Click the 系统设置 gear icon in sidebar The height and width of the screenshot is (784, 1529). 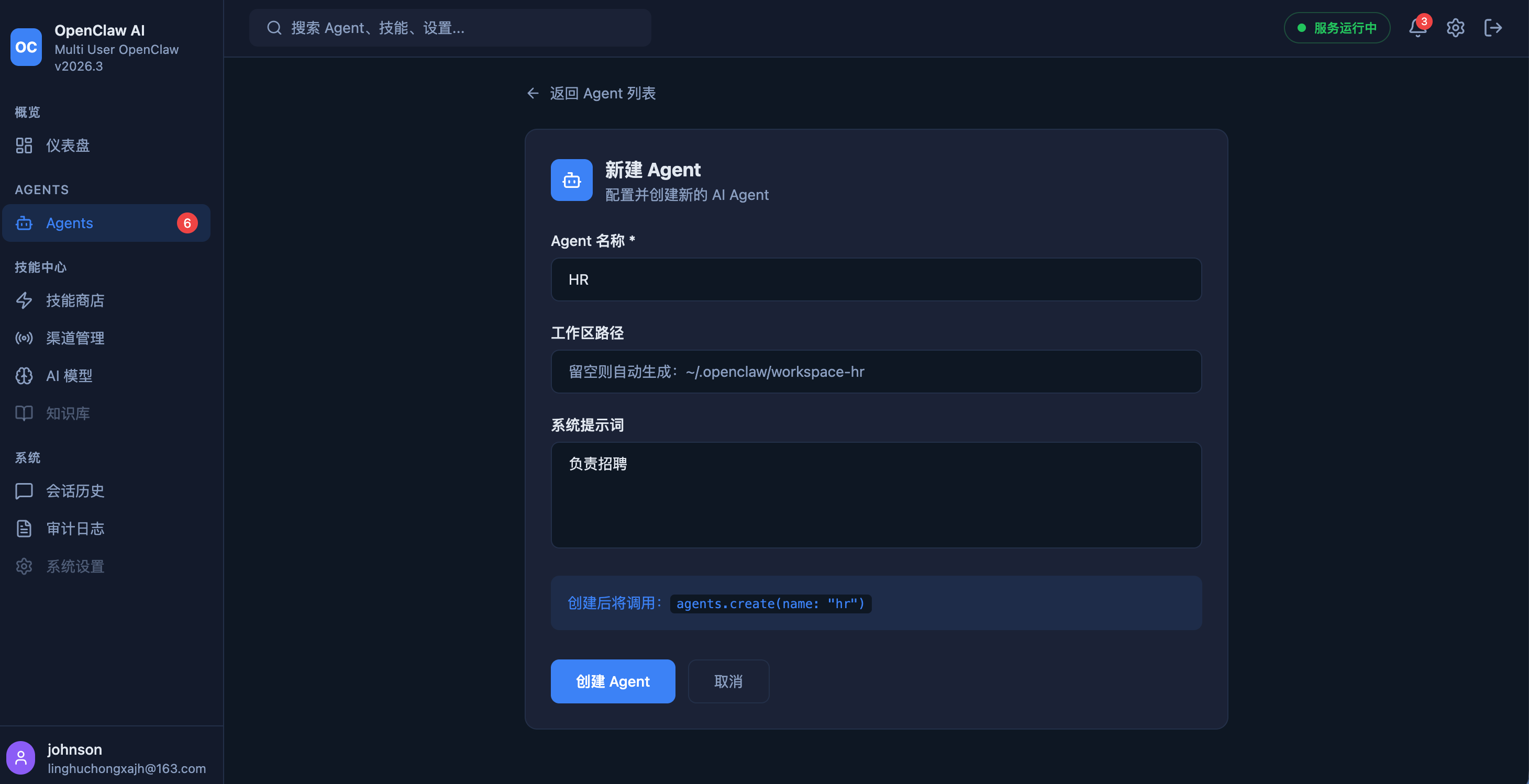tap(24, 566)
